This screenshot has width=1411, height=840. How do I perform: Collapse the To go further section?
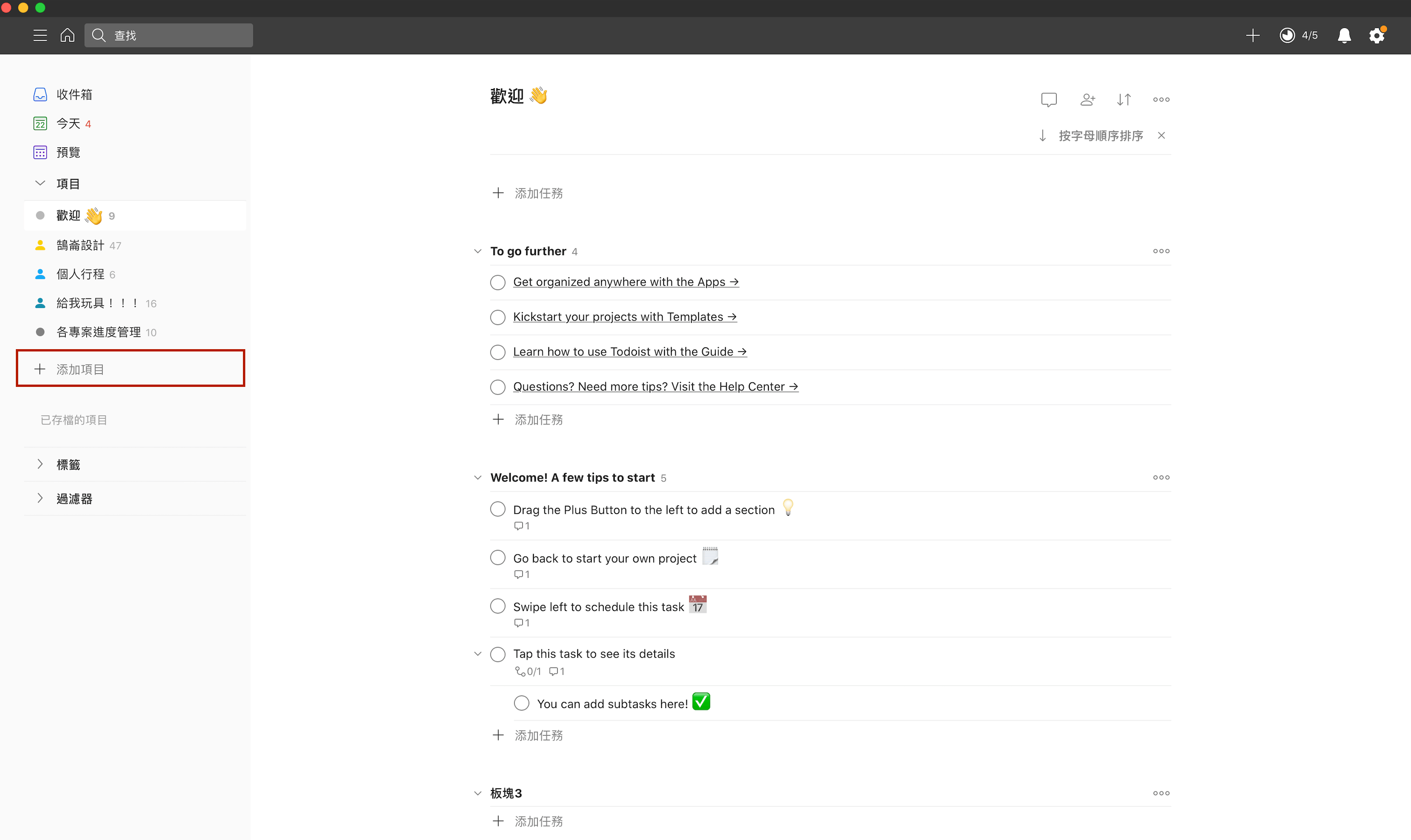tap(478, 251)
